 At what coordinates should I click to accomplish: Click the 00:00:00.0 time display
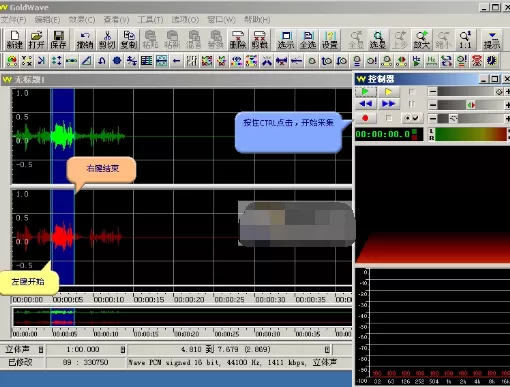click(389, 134)
